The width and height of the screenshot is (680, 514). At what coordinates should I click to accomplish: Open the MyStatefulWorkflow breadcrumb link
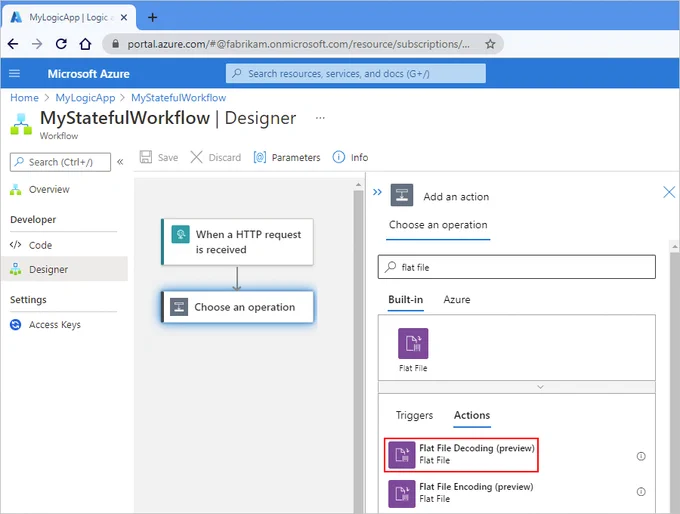click(179, 98)
